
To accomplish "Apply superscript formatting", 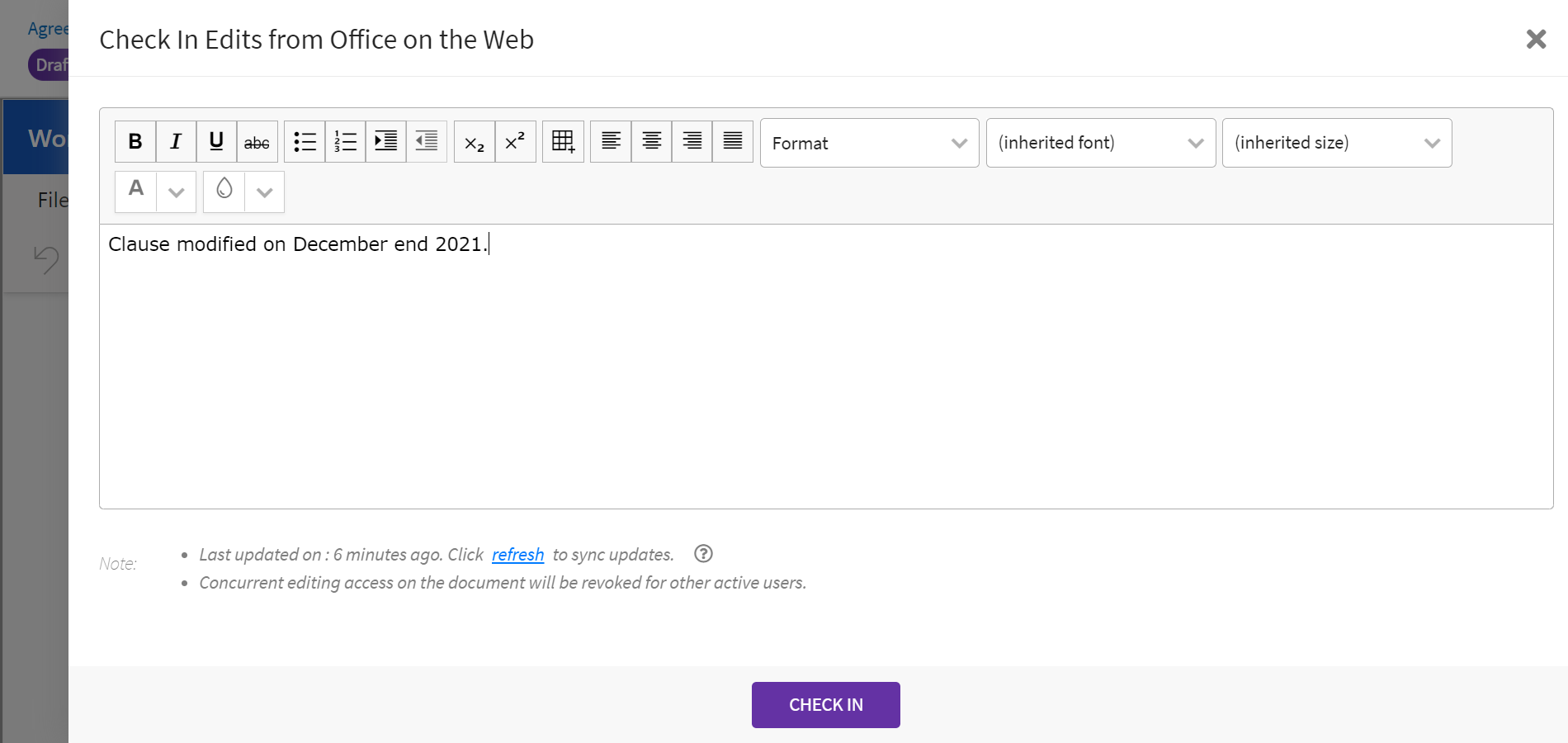I will tap(515, 142).
